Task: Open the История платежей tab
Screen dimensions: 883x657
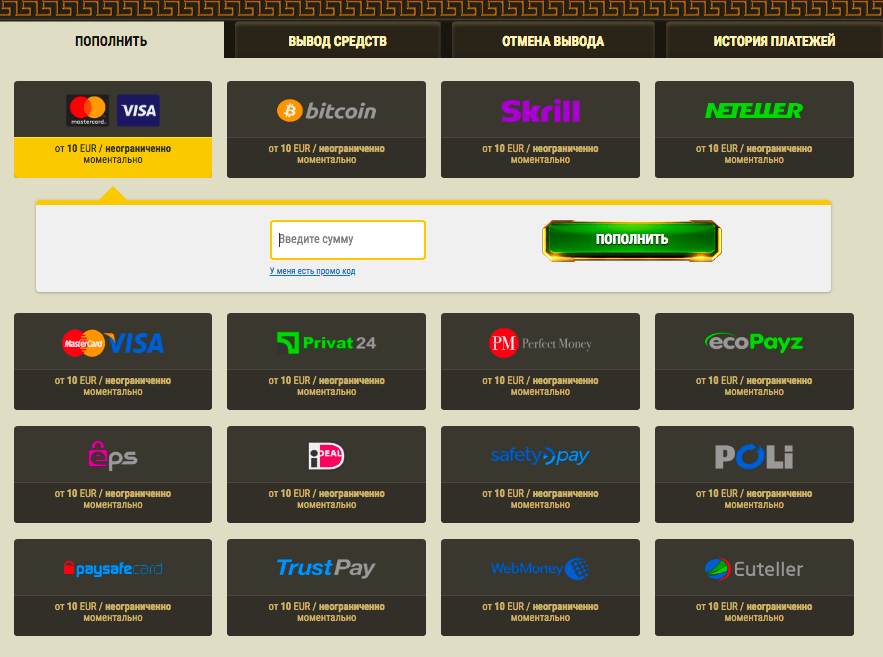Action: (774, 41)
